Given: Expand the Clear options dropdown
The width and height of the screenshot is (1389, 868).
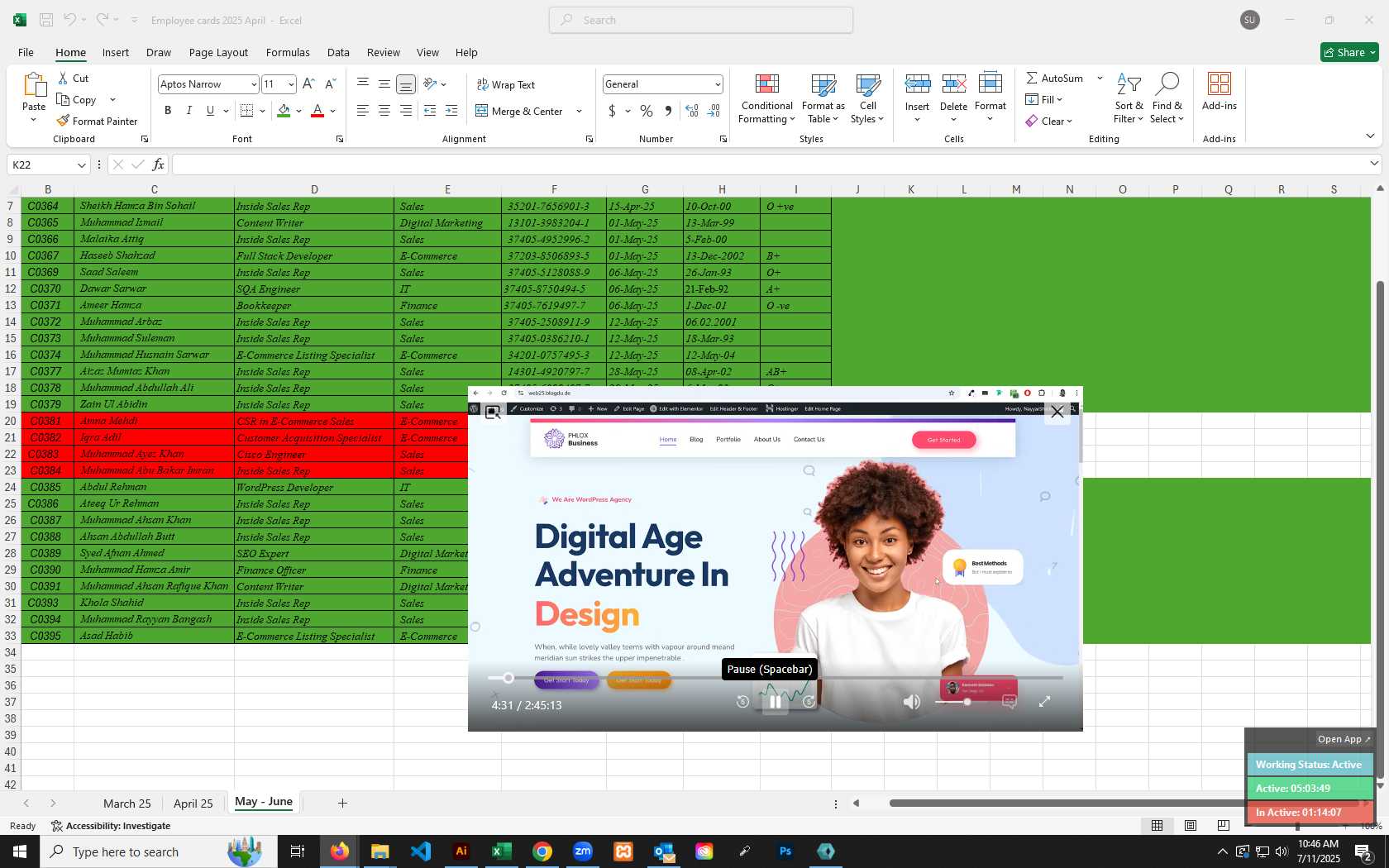Looking at the screenshot, I should point(1069,122).
